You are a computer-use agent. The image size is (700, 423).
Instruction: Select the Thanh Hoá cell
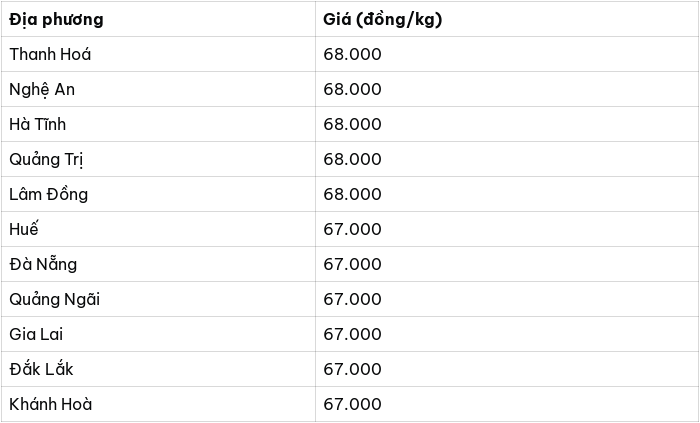pyautogui.click(x=158, y=54)
